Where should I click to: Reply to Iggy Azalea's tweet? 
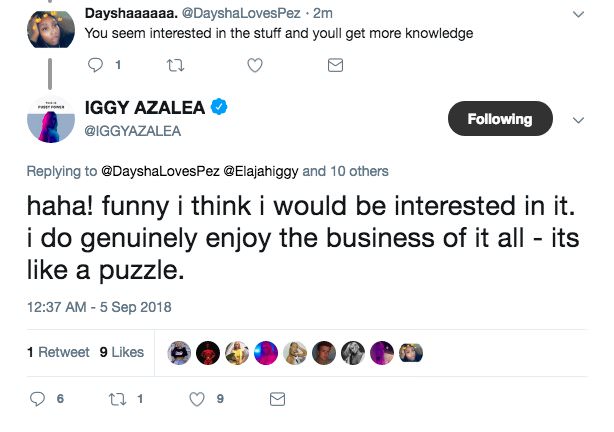40,398
